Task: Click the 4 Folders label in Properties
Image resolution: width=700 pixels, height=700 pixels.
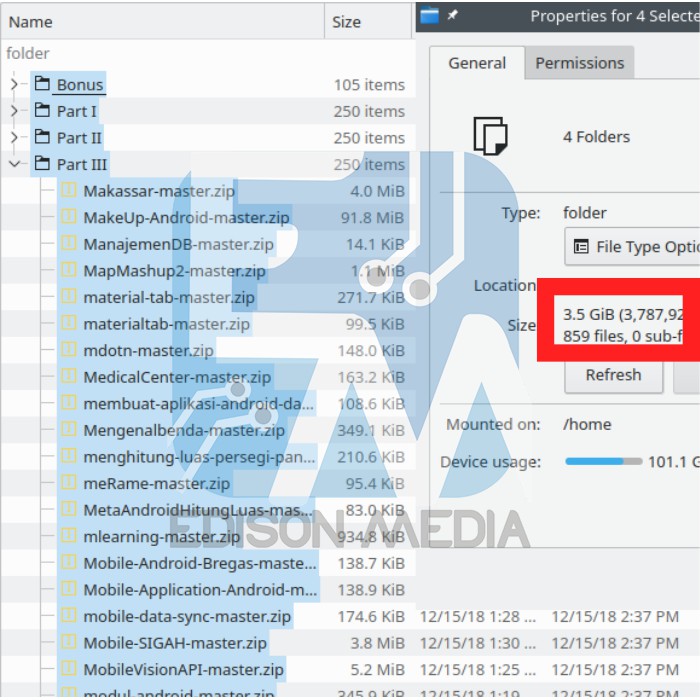Action: point(596,137)
